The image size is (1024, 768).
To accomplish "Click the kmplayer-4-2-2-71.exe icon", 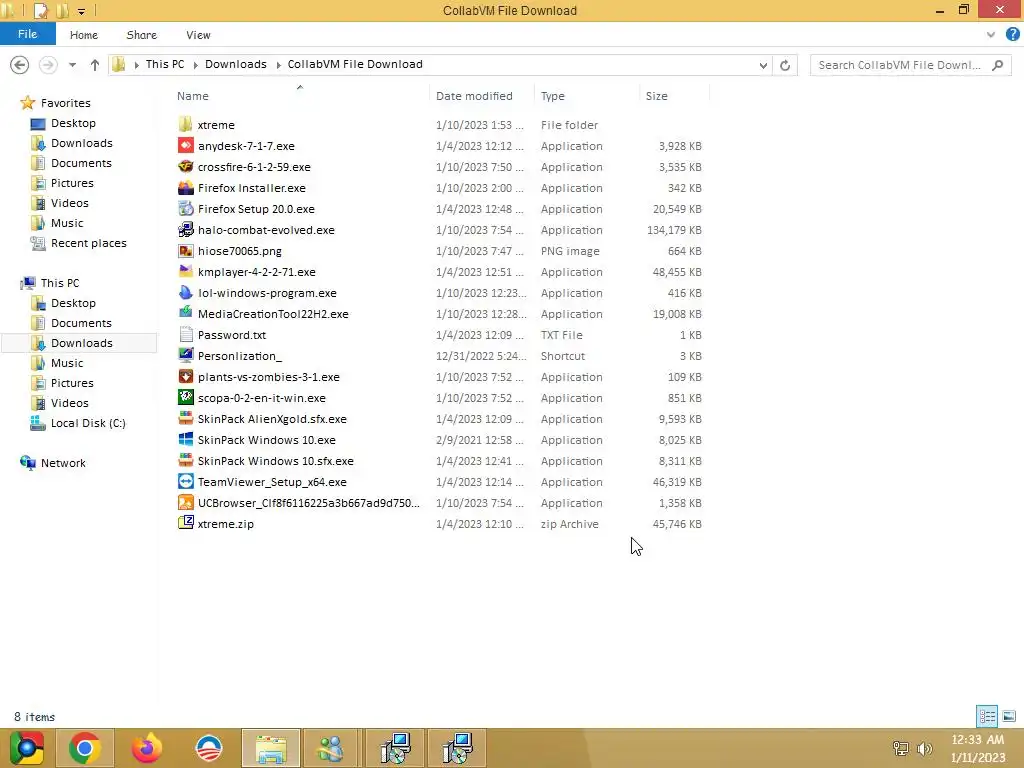I will [x=185, y=272].
